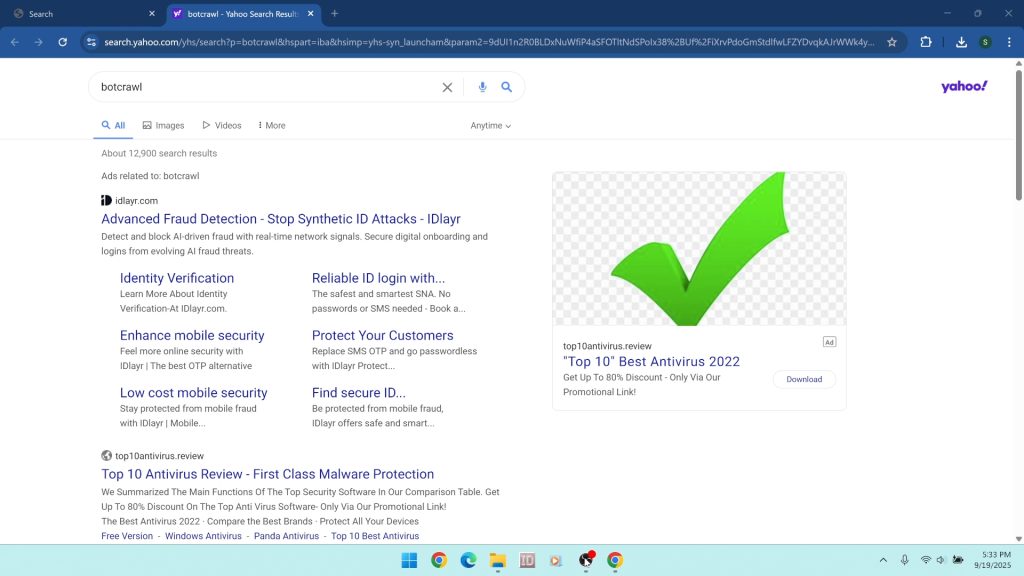The height and width of the screenshot is (576, 1024).
Task: Click the idlayr.com source label
Action: (136, 200)
